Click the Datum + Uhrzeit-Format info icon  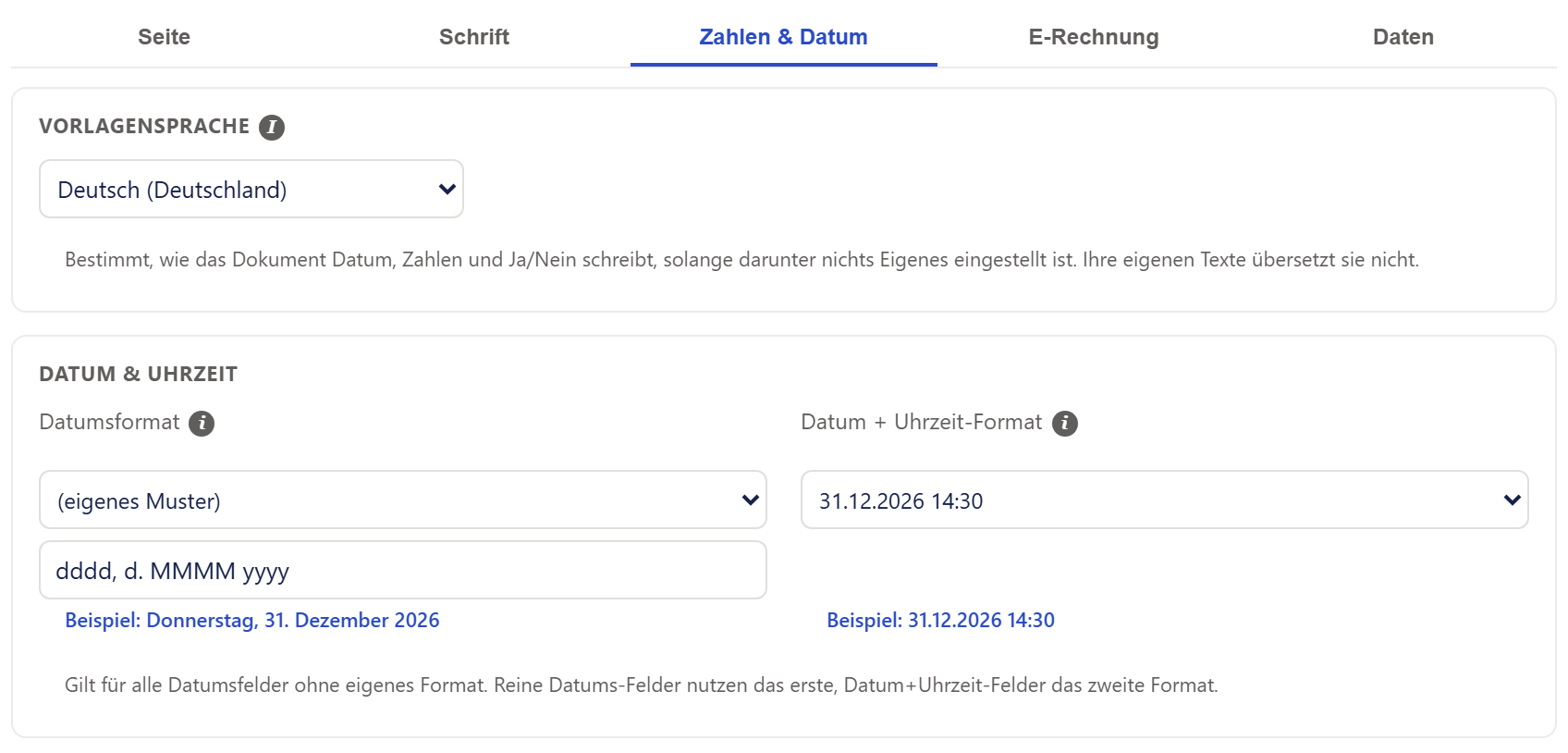point(1065,423)
